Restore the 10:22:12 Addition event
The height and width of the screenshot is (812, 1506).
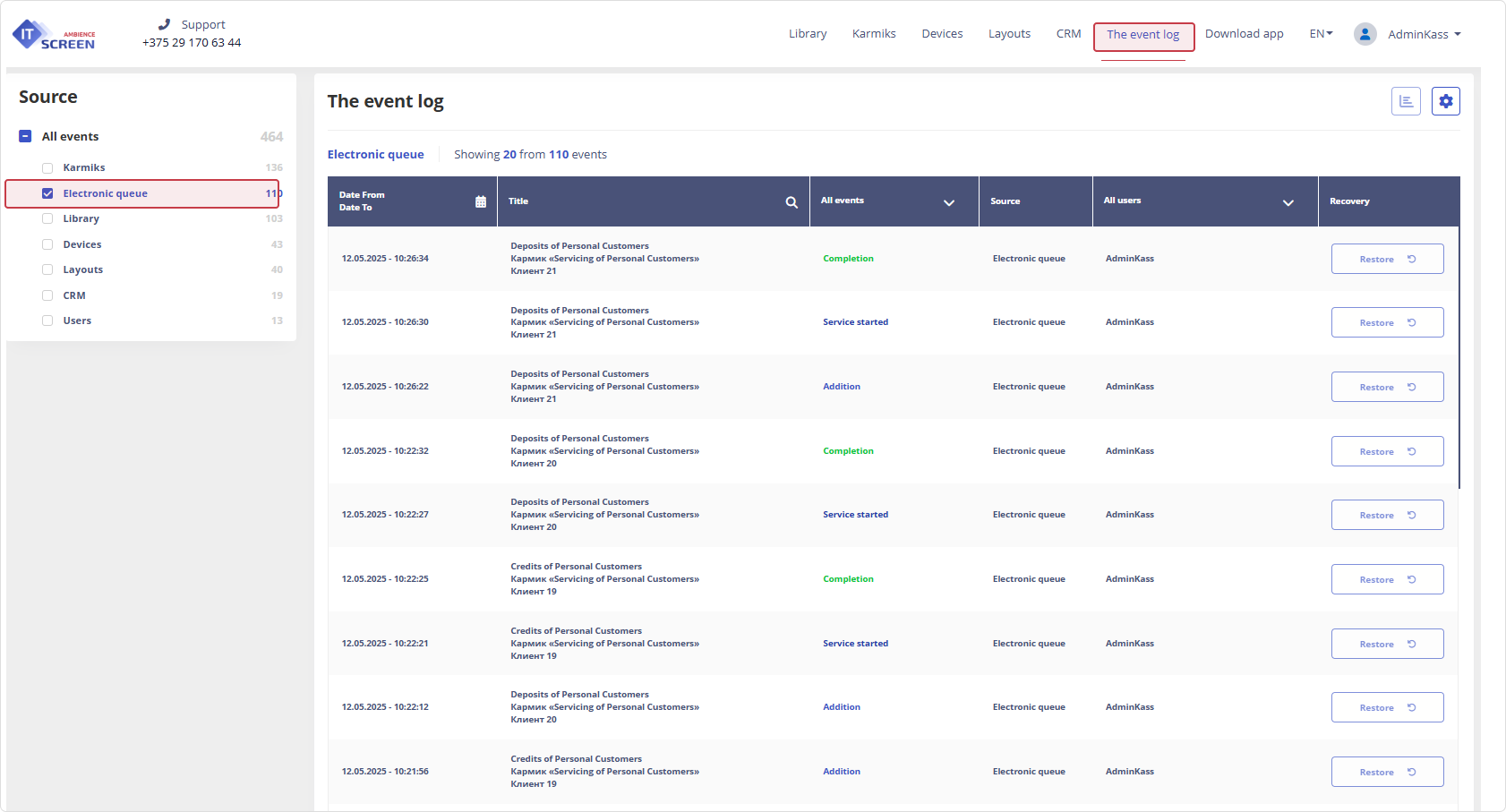click(1387, 707)
